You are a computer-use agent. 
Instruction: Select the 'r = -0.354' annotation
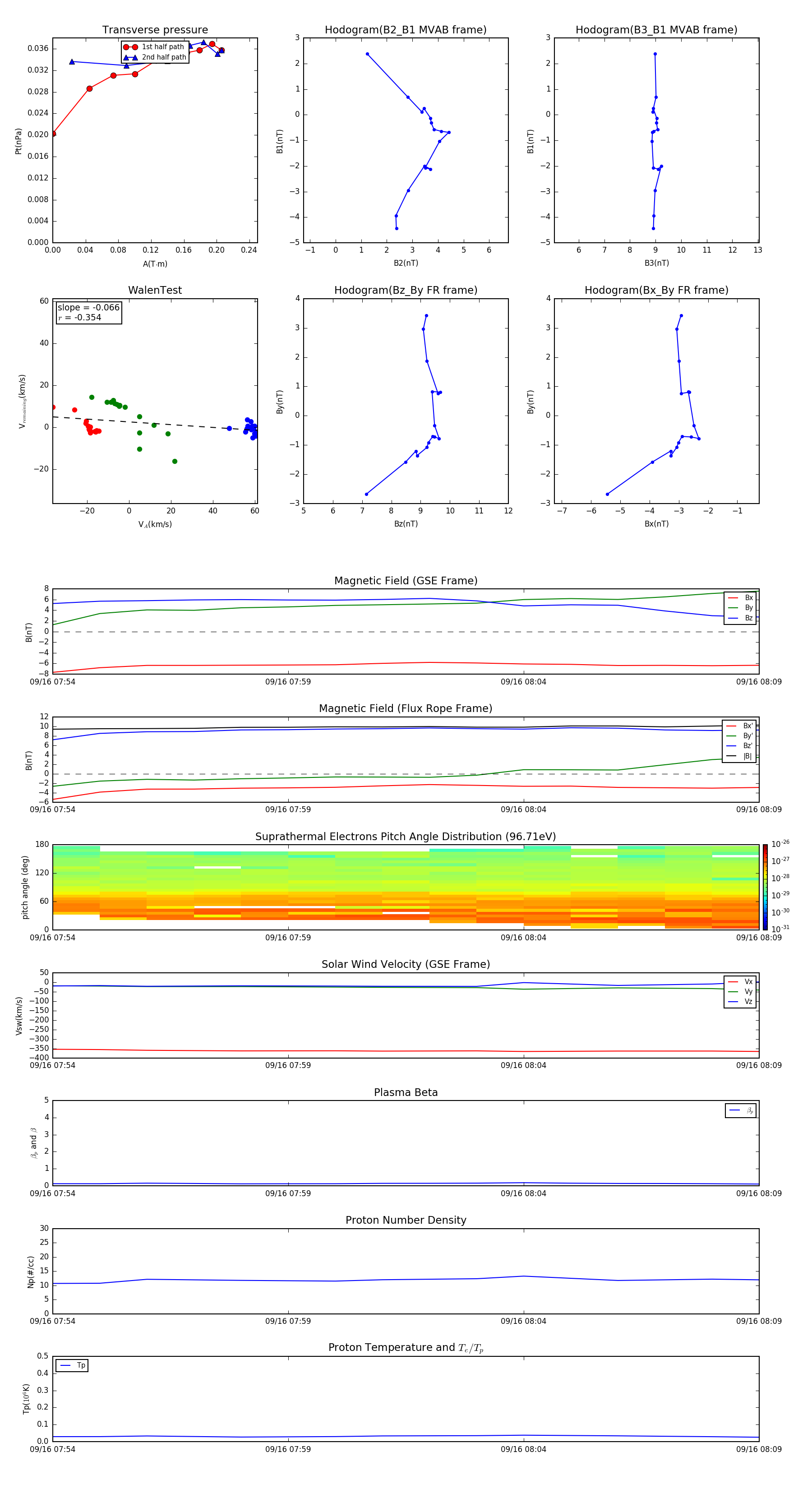[80, 317]
